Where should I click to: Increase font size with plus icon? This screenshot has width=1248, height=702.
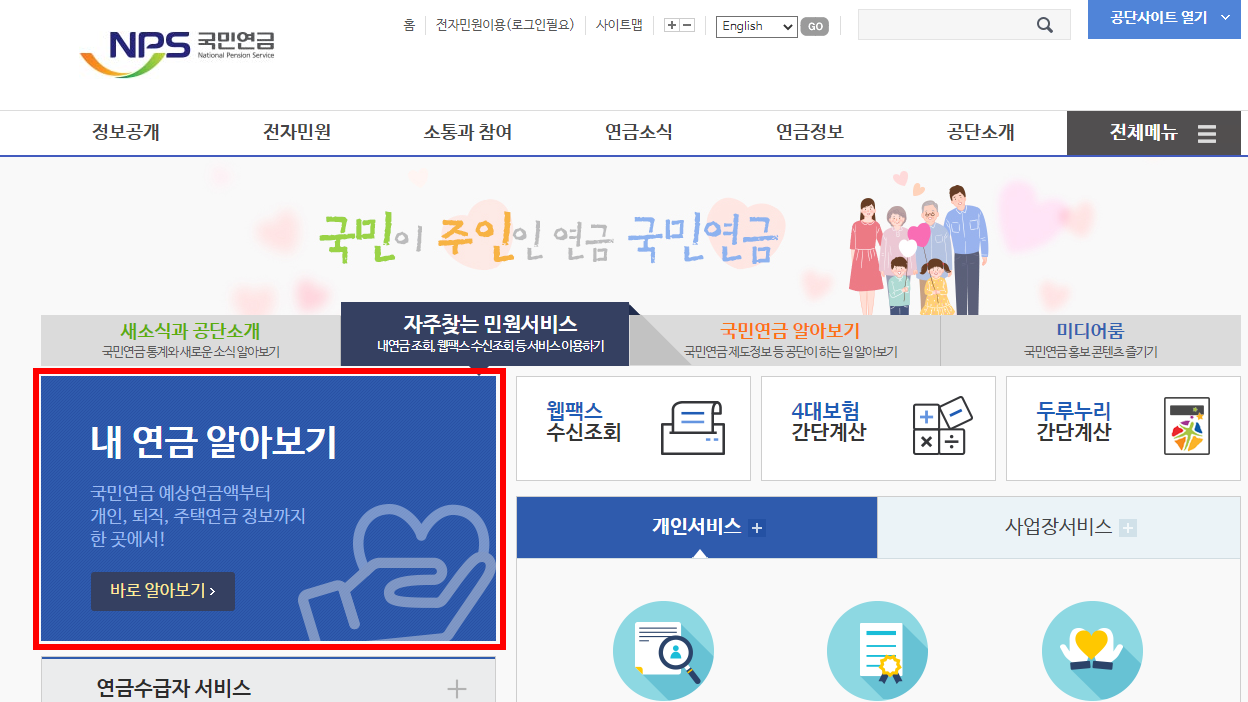point(672,25)
